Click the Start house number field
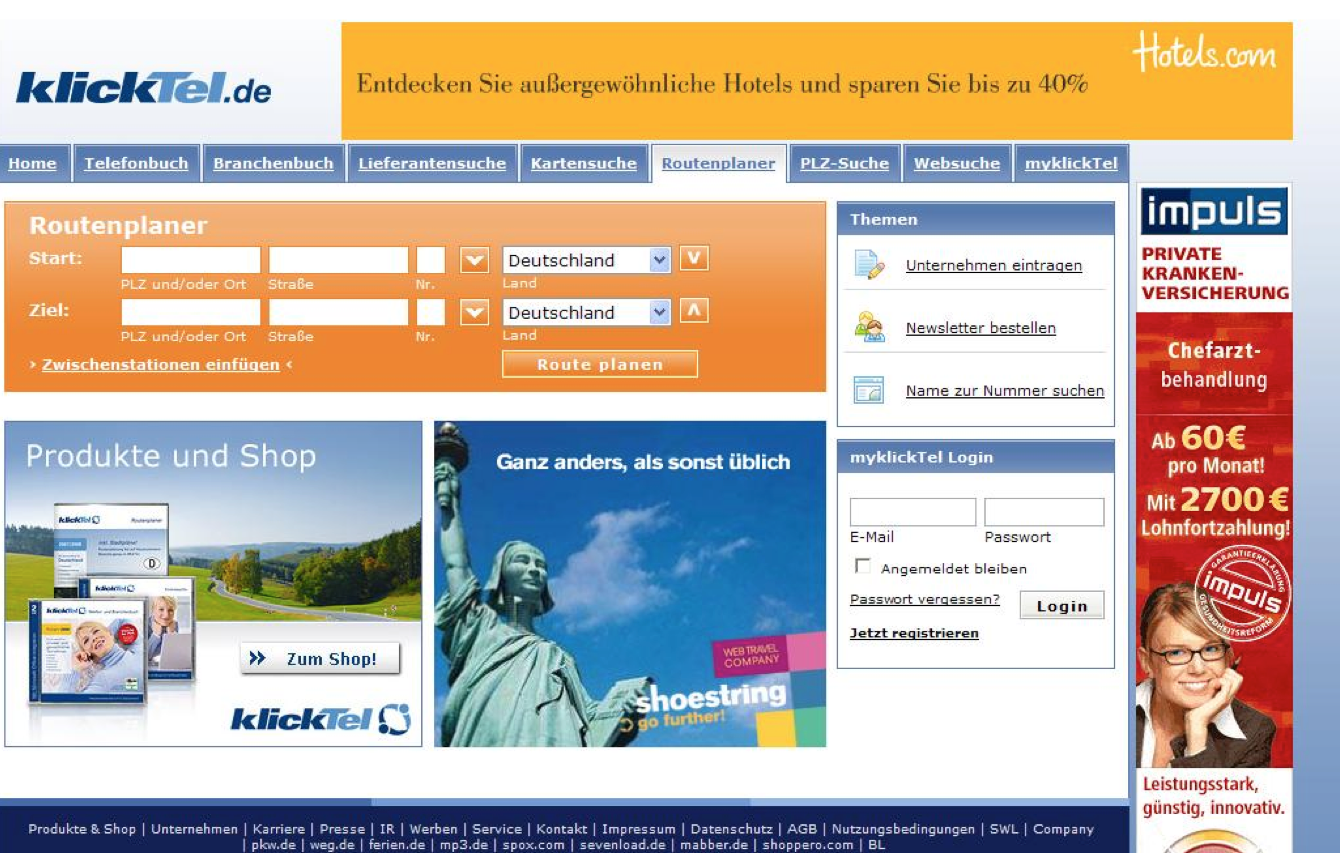The image size is (1340, 853). point(431,260)
